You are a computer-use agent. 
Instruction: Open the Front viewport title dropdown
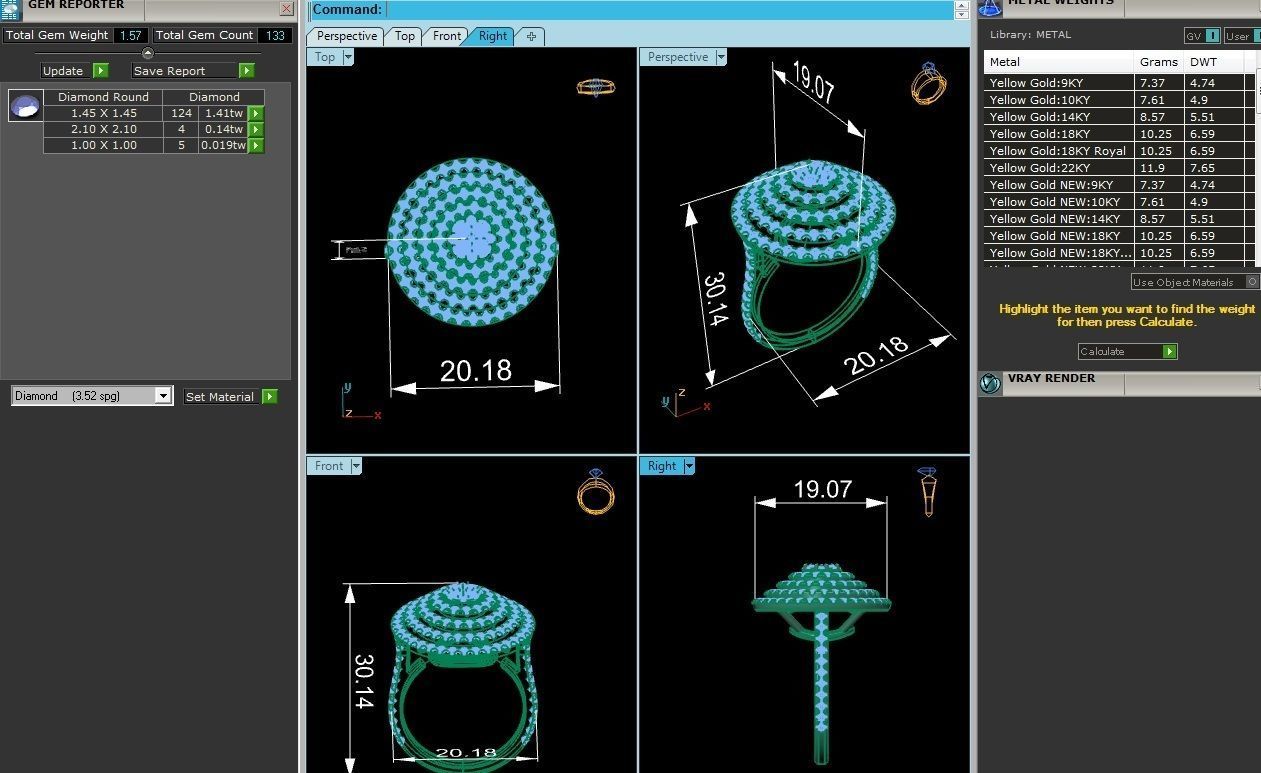point(356,466)
